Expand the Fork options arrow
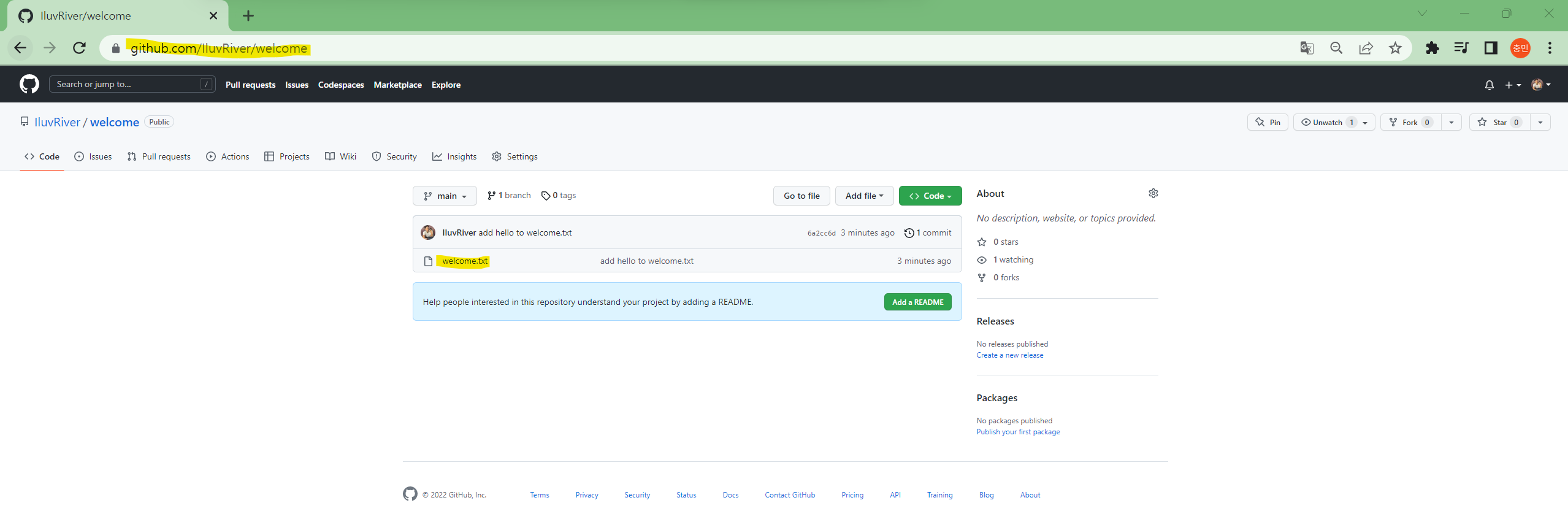This screenshot has height=530, width=1568. (x=1451, y=123)
